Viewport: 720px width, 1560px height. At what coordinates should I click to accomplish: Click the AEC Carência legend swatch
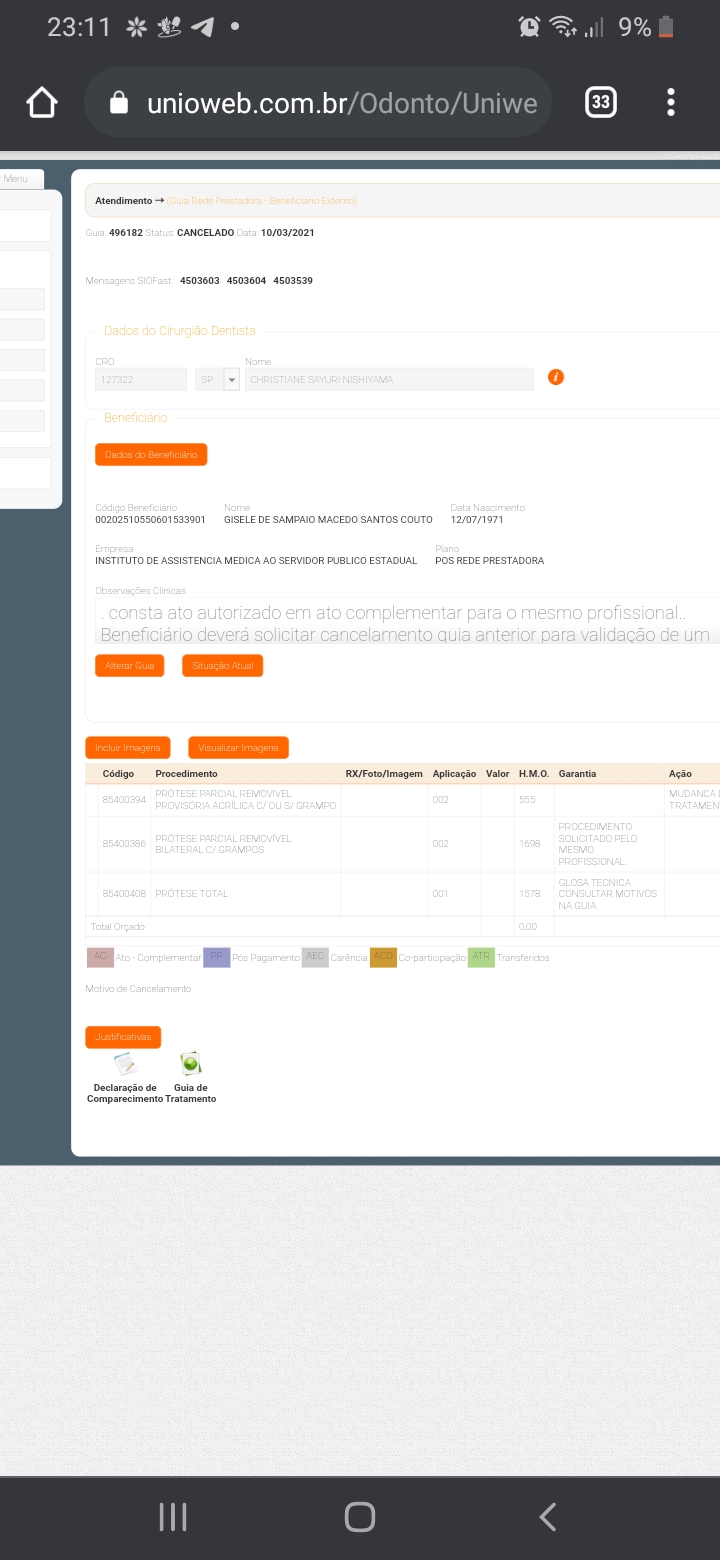[x=315, y=957]
